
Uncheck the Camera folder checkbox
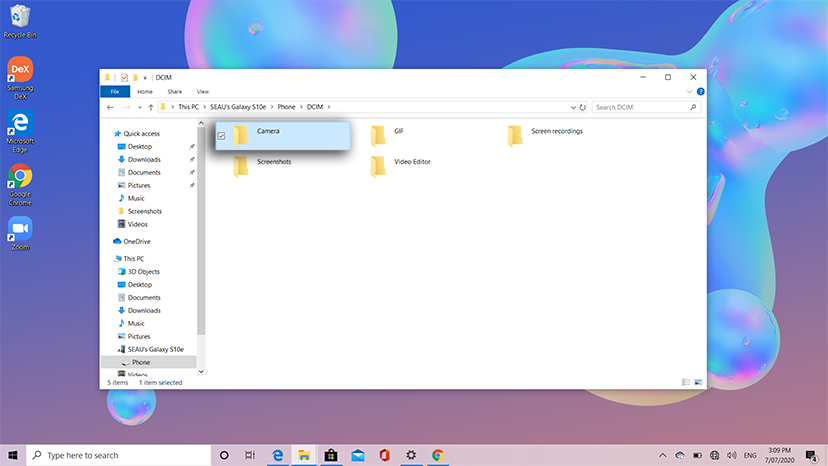221,136
